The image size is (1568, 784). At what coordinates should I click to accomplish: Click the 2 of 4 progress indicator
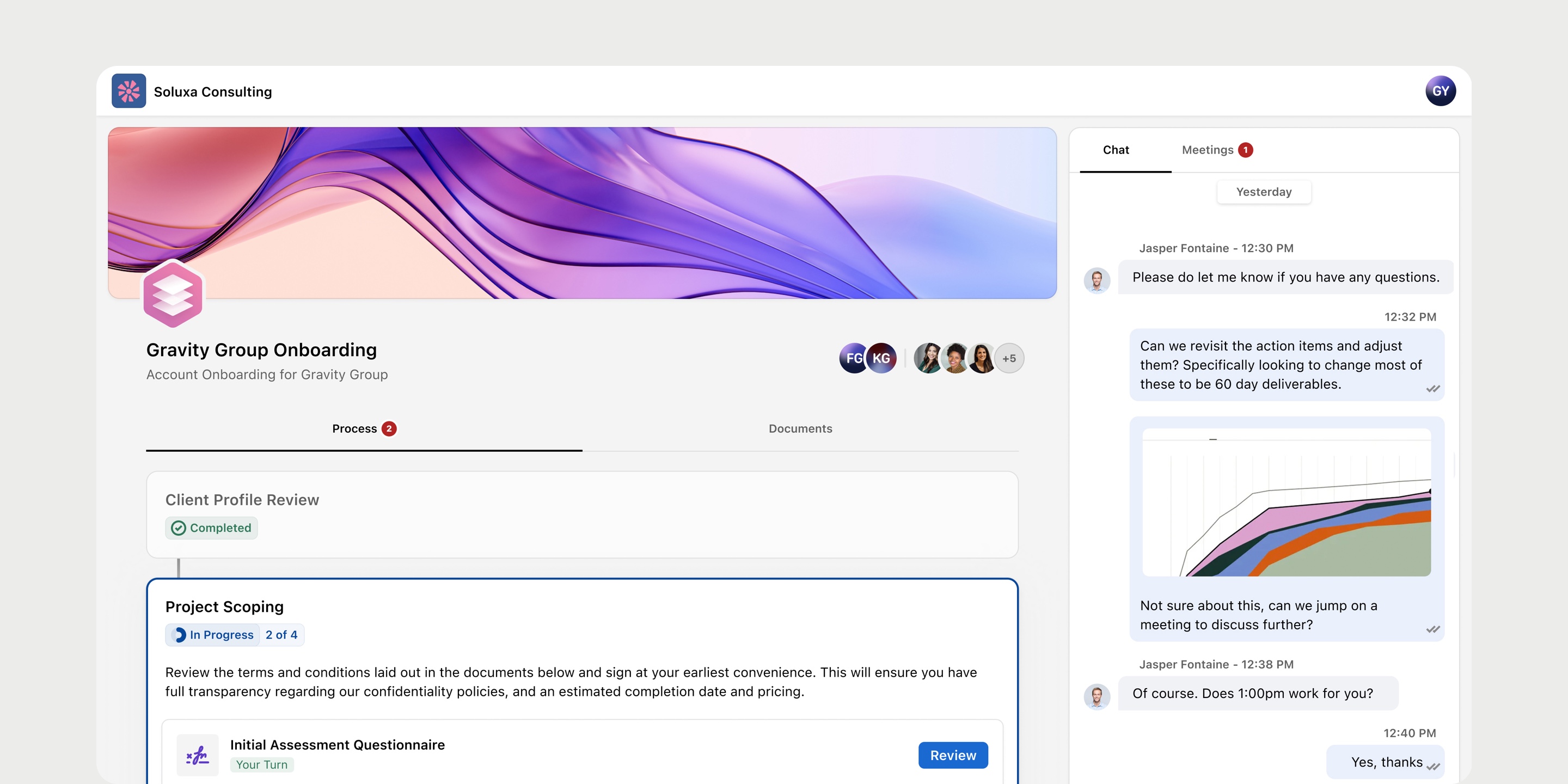point(281,635)
